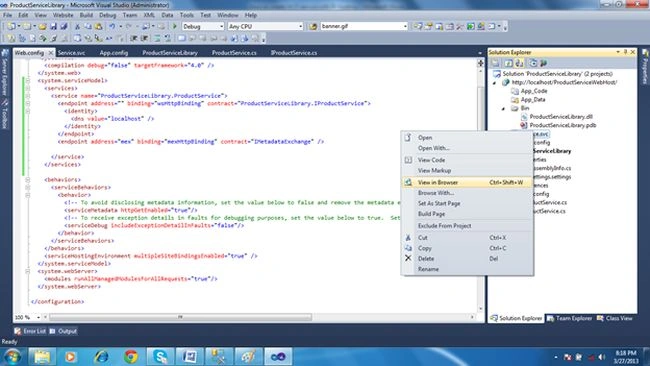Switch to the IProductService.cs tab
650x366 pixels.
[294, 53]
